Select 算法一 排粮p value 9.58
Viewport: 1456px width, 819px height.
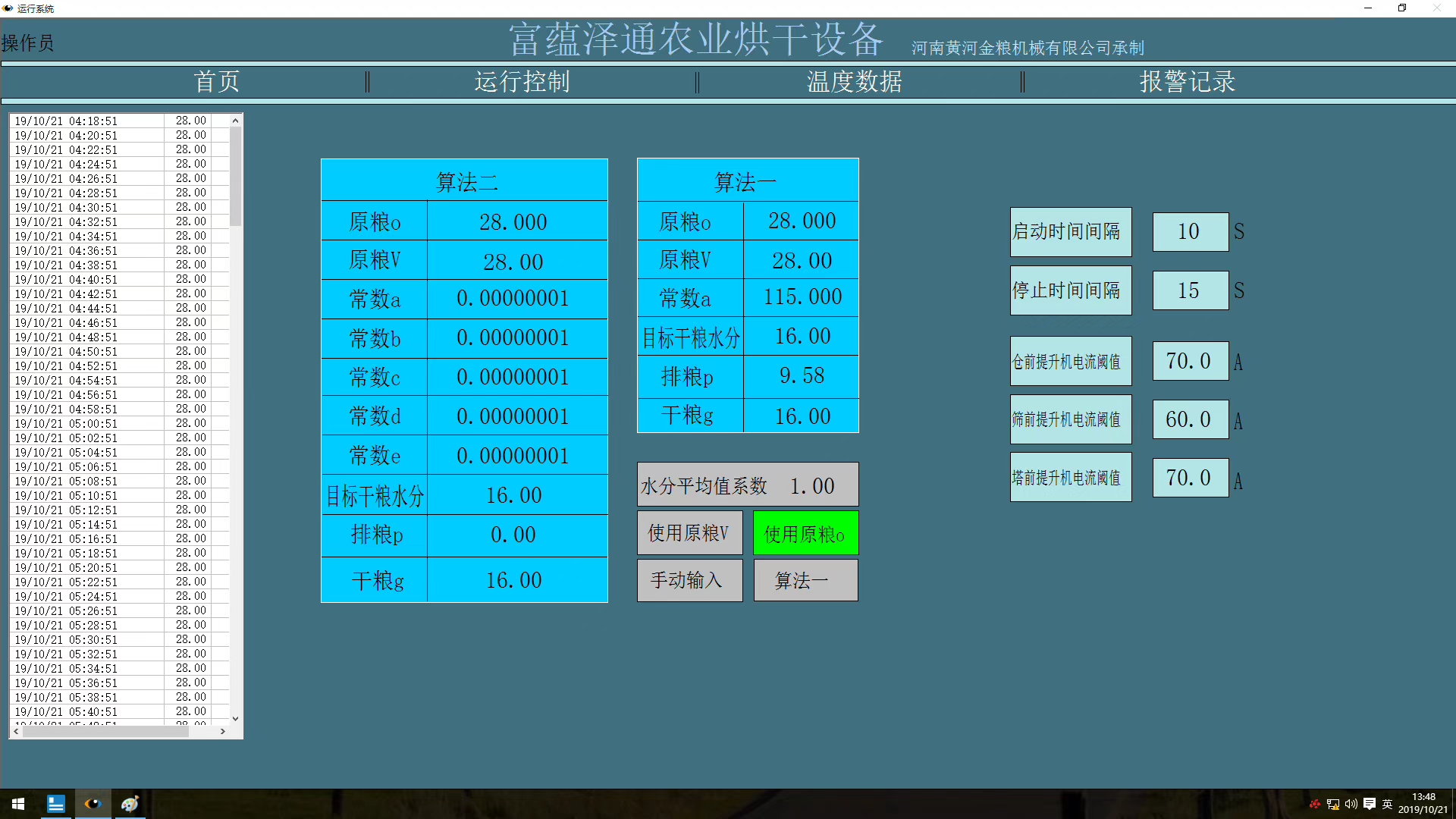coord(802,376)
